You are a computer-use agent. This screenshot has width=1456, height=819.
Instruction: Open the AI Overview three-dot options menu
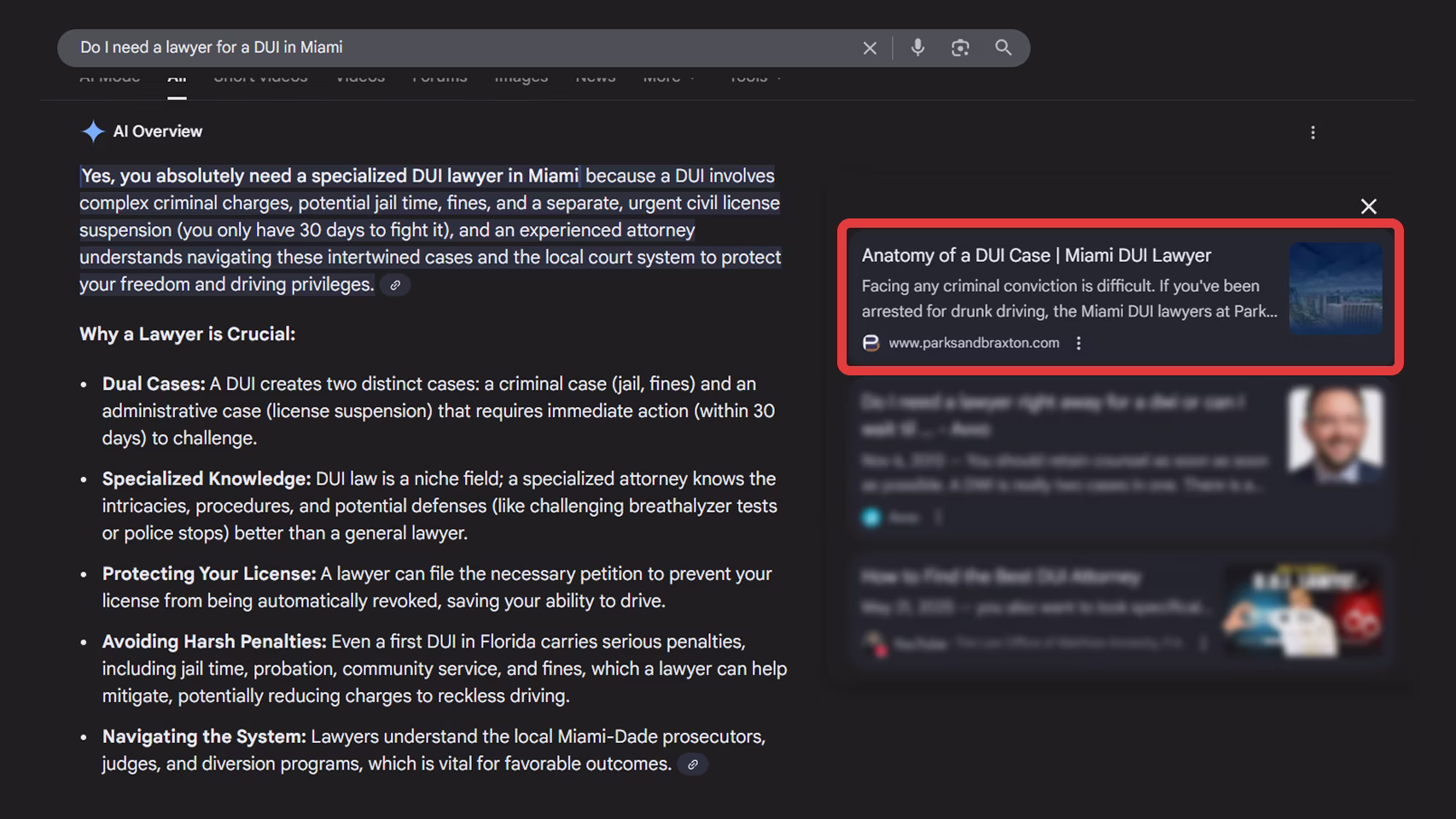click(x=1313, y=132)
